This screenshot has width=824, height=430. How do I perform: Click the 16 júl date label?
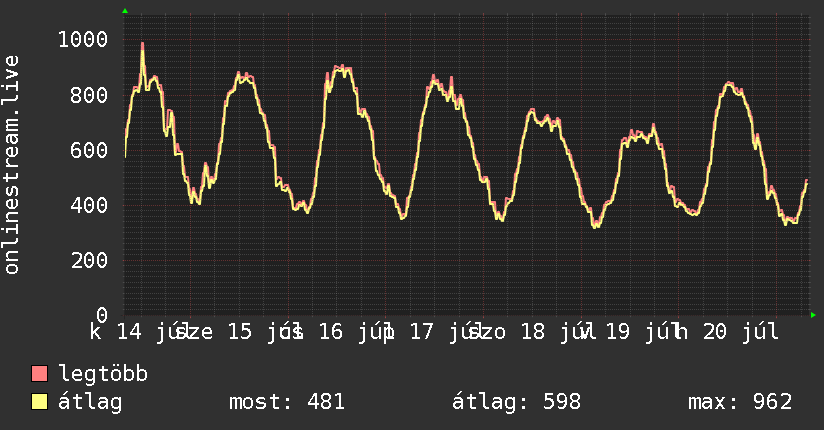tap(351, 332)
